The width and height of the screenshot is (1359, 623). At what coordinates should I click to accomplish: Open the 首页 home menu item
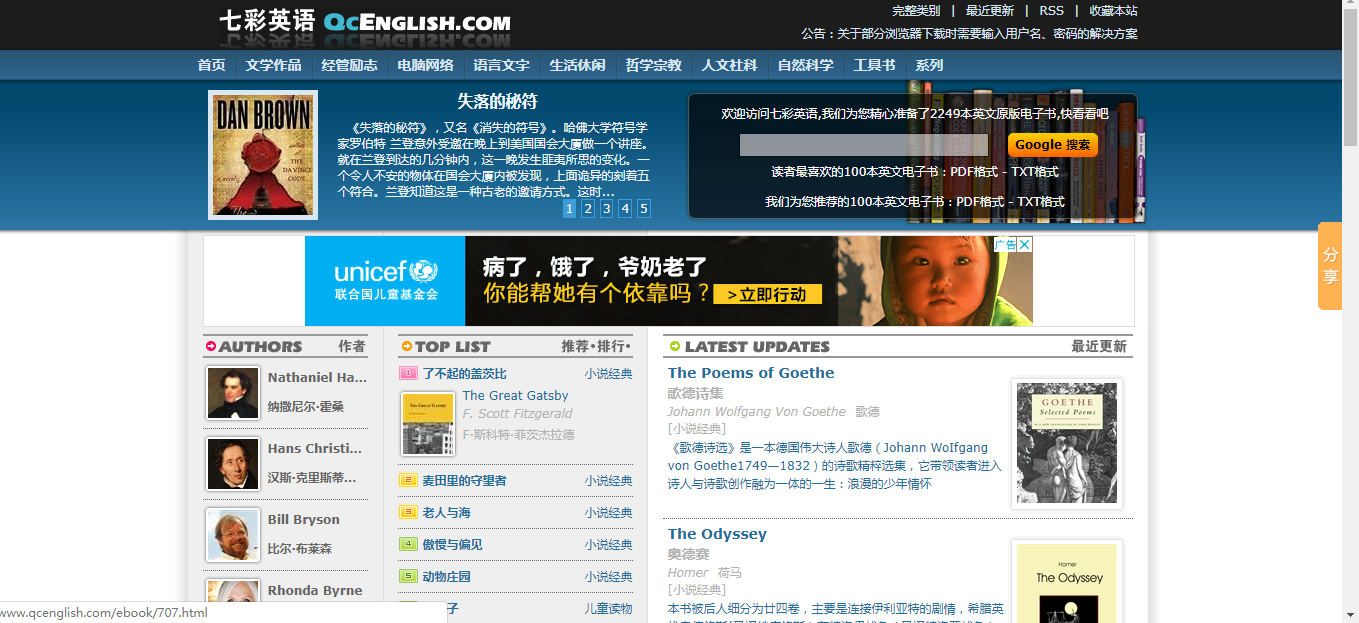pos(211,65)
